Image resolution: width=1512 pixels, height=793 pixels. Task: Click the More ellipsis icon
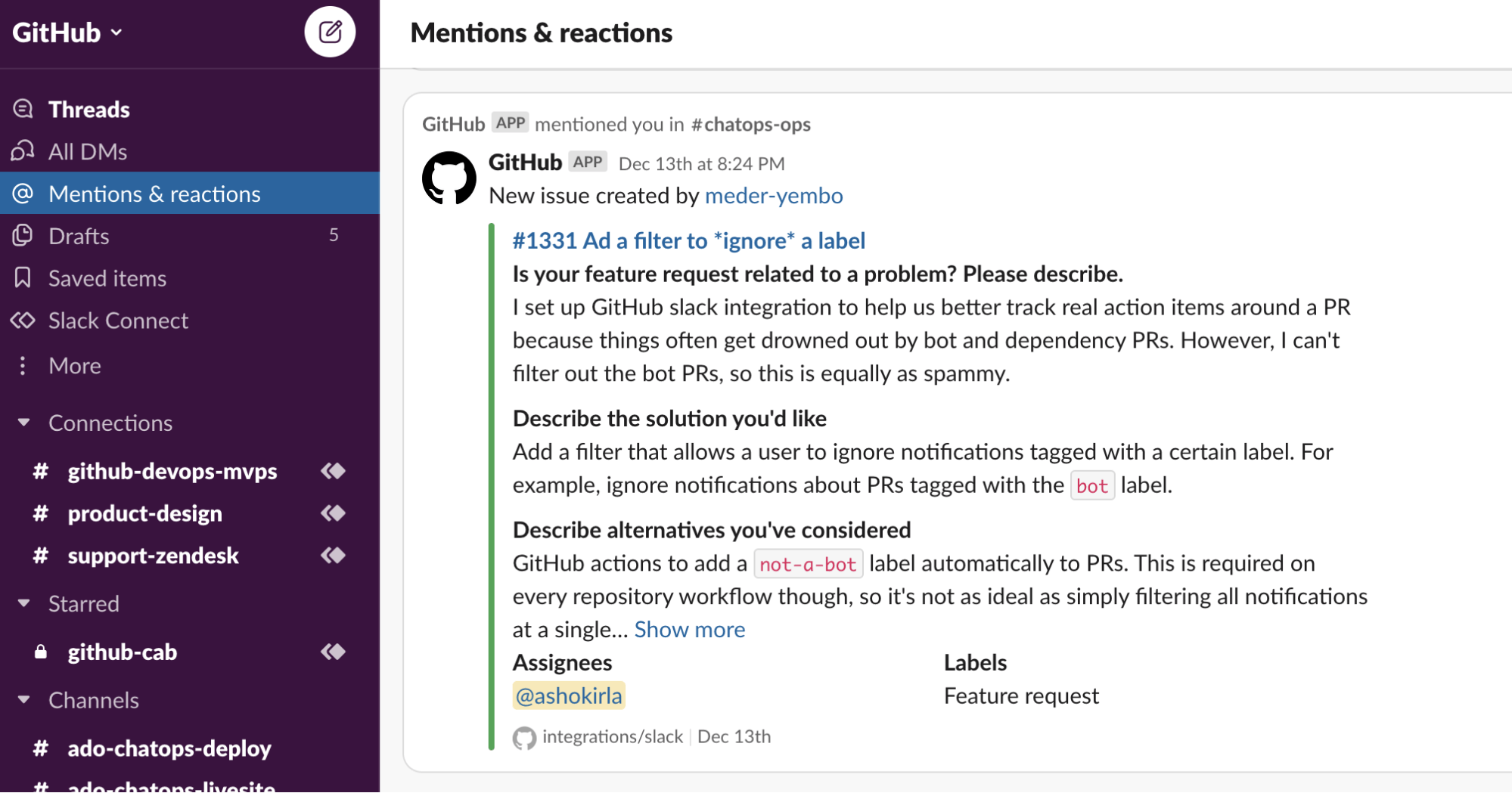[x=23, y=365]
